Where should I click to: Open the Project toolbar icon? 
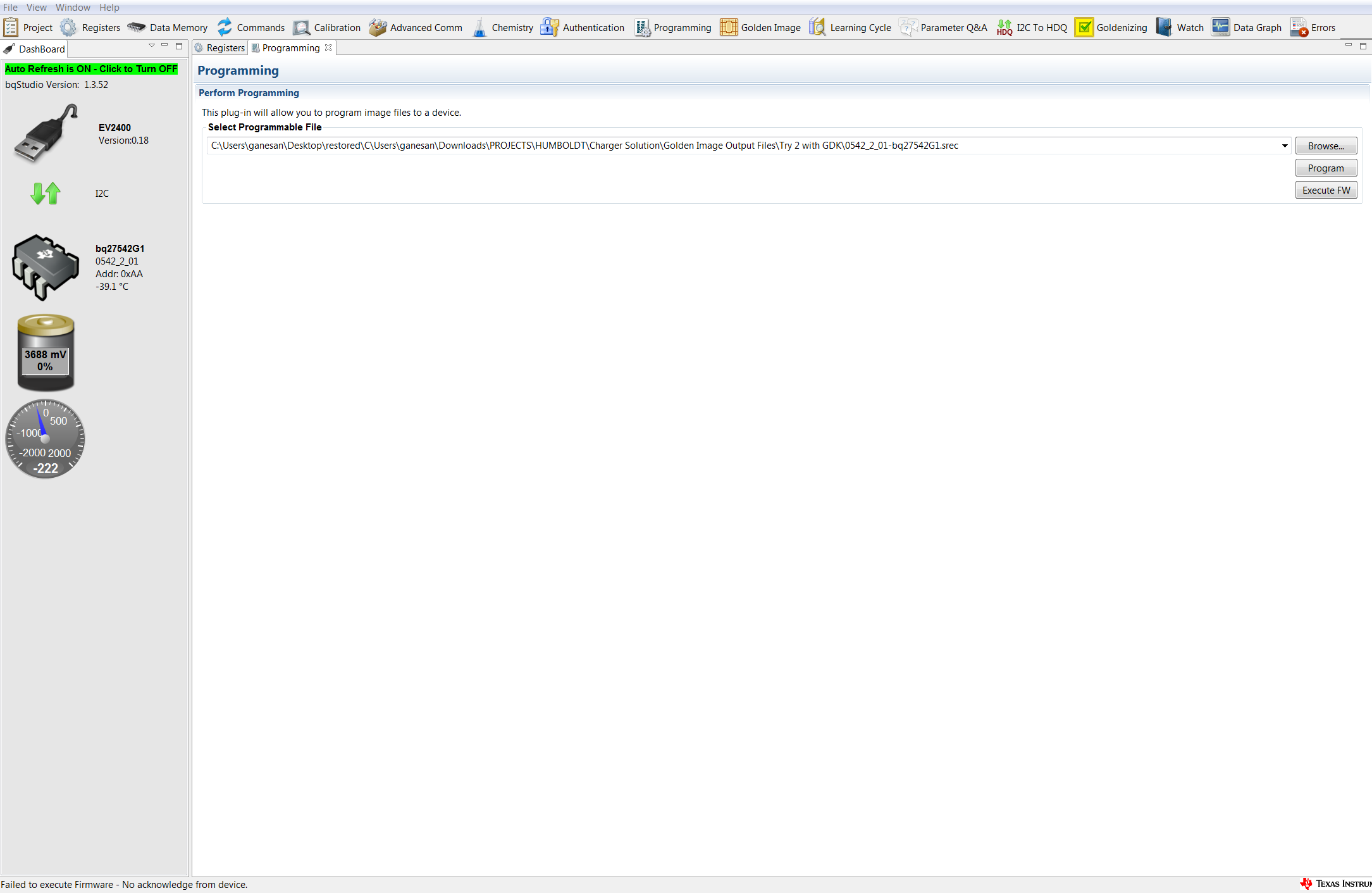pos(11,27)
